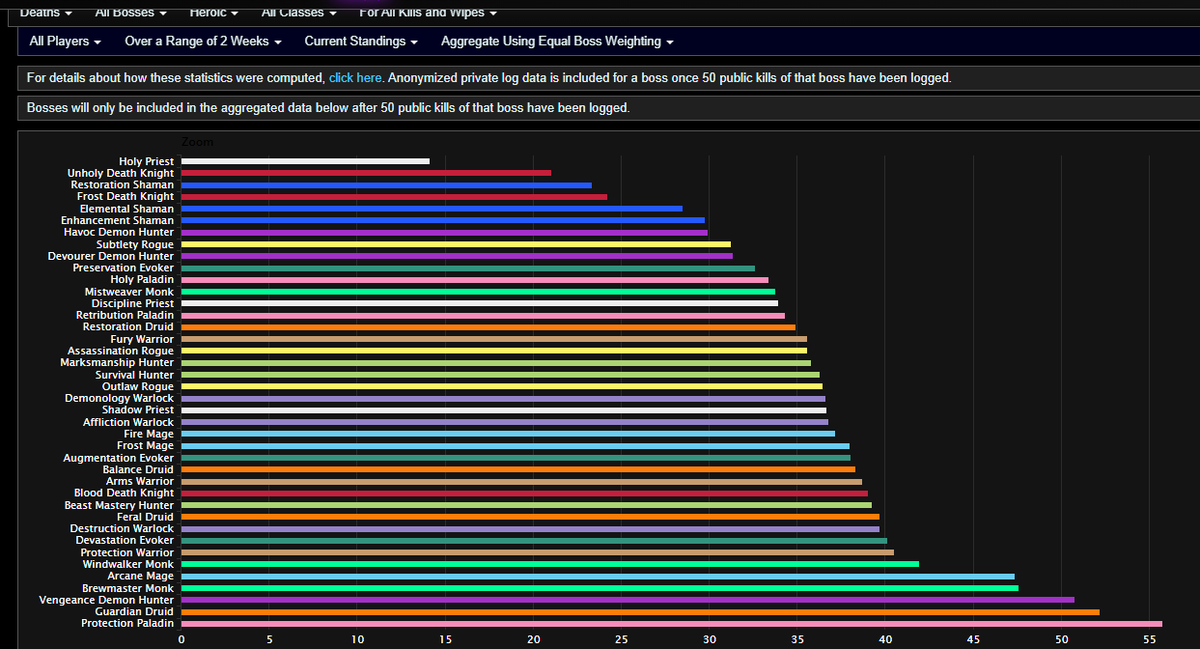Open the All Classes dropdown

click(x=297, y=12)
